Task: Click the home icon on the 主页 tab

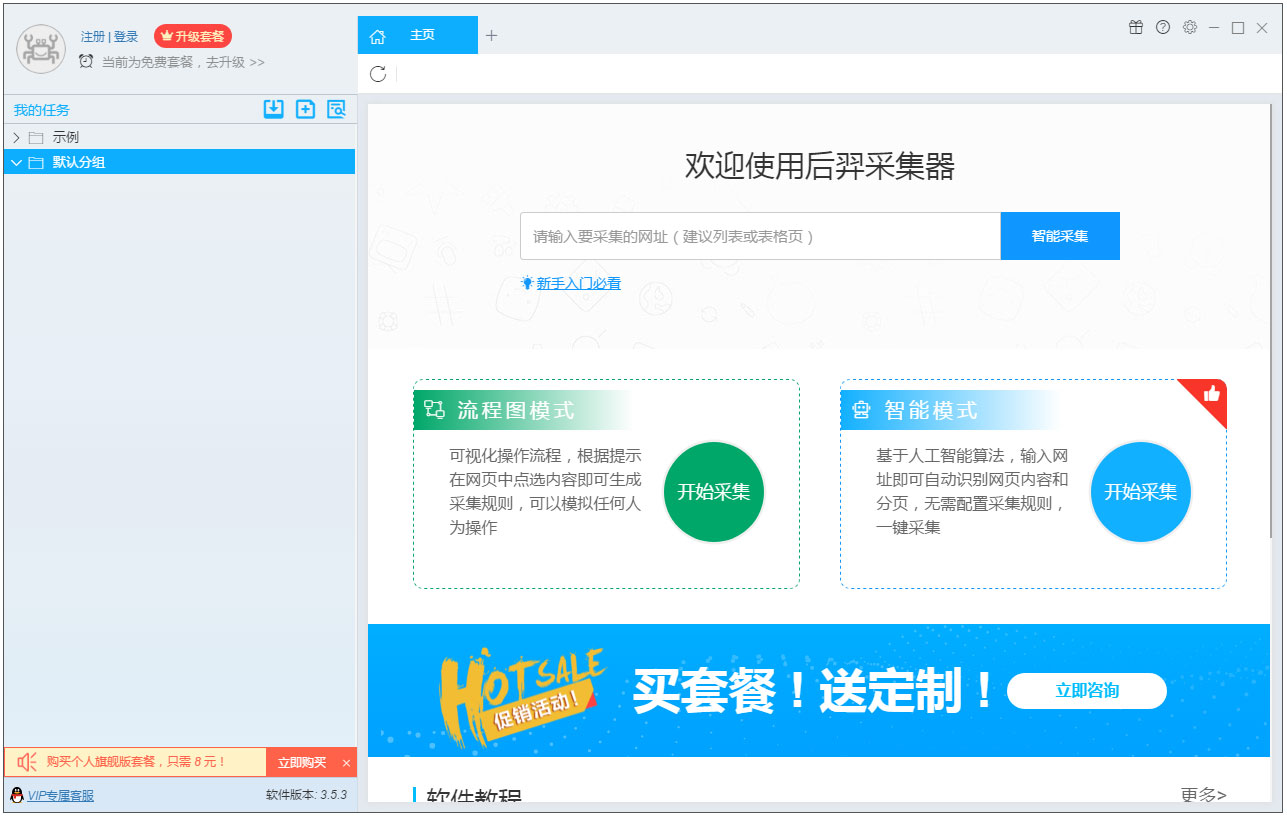Action: click(377, 34)
